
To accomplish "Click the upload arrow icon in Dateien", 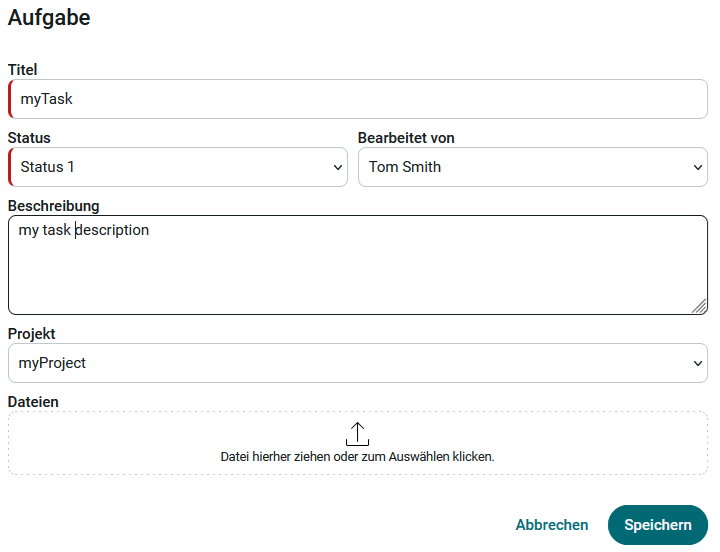I will [357, 434].
